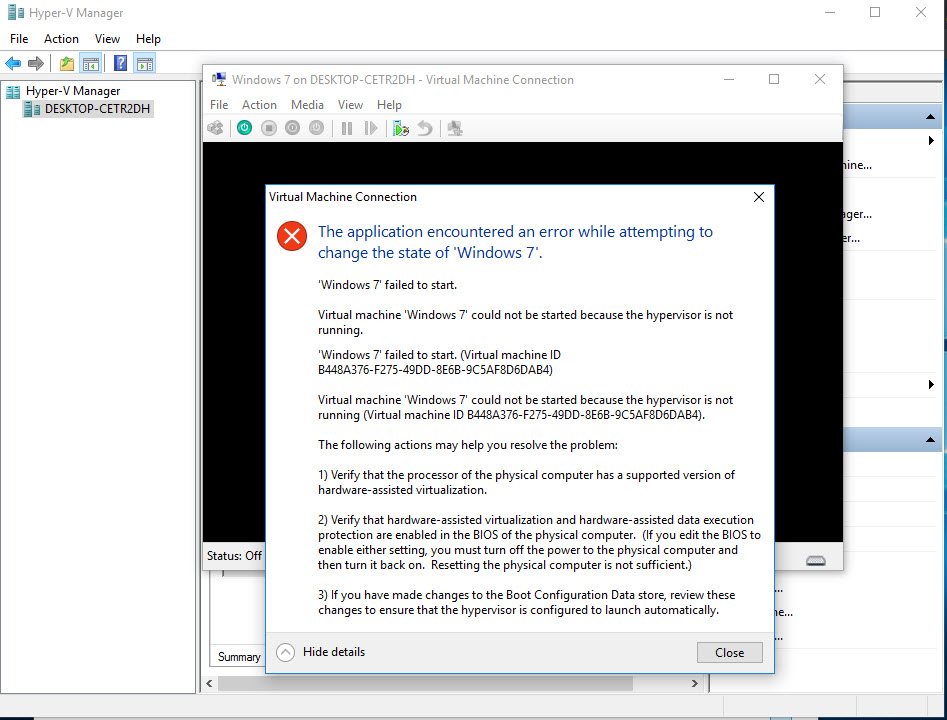The width and height of the screenshot is (947, 720).
Task: Start the VM with the green power icon
Action: click(245, 128)
